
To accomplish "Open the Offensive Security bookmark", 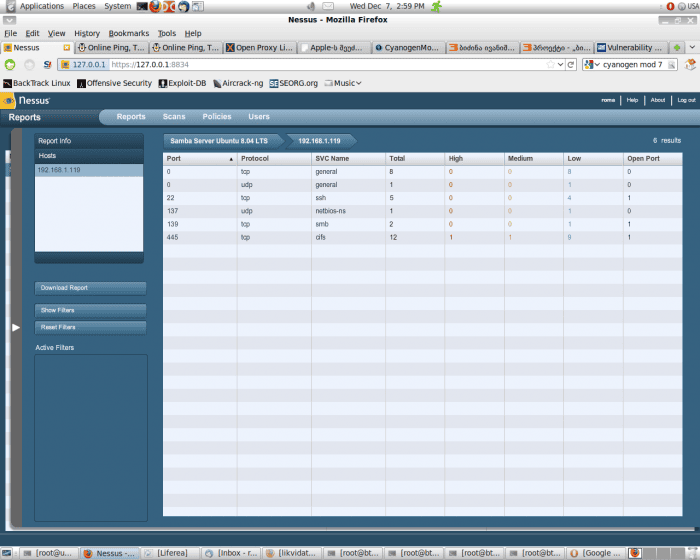I will click(114, 83).
